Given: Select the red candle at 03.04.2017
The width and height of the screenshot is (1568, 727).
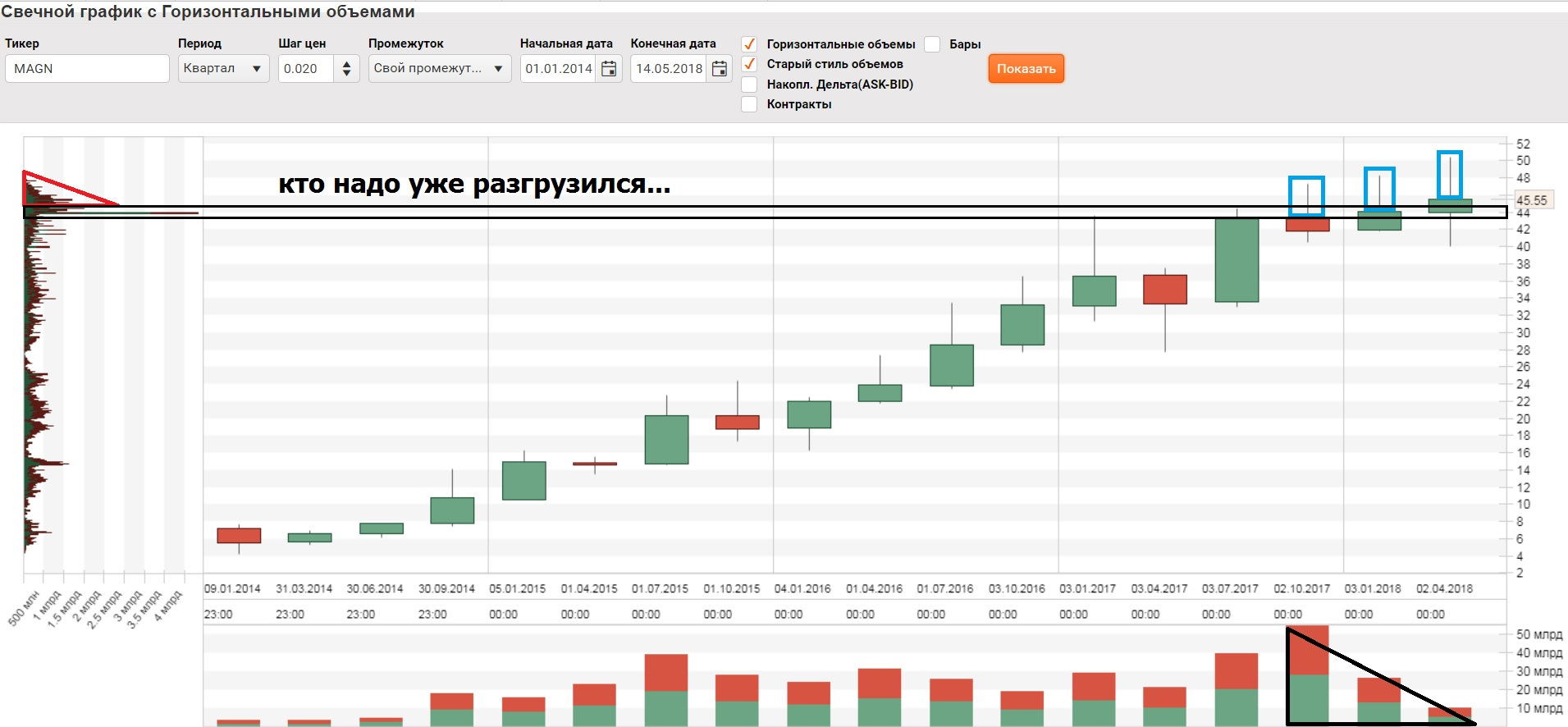Looking at the screenshot, I should 1165,290.
